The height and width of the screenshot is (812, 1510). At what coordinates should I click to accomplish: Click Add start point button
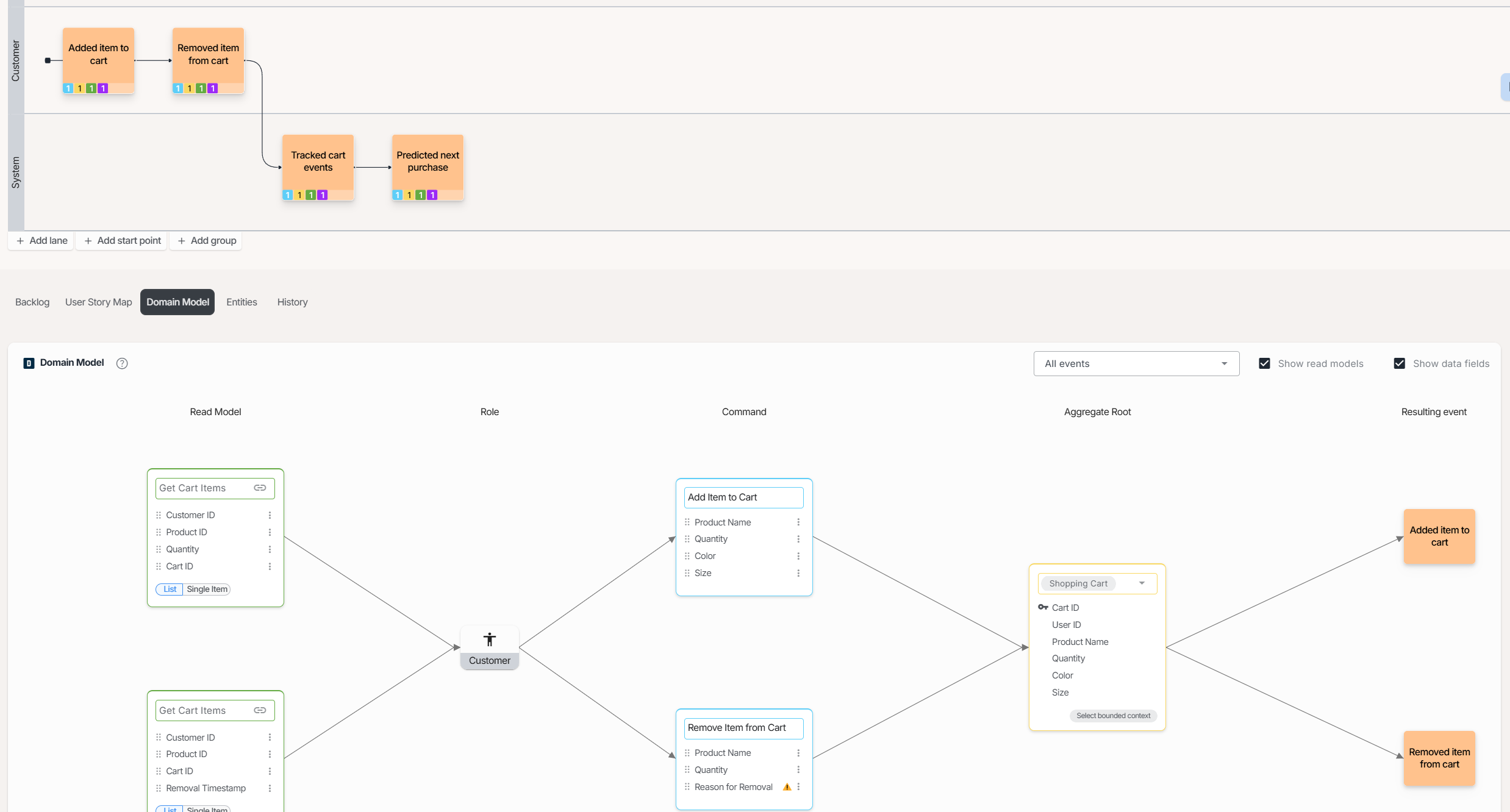click(122, 240)
